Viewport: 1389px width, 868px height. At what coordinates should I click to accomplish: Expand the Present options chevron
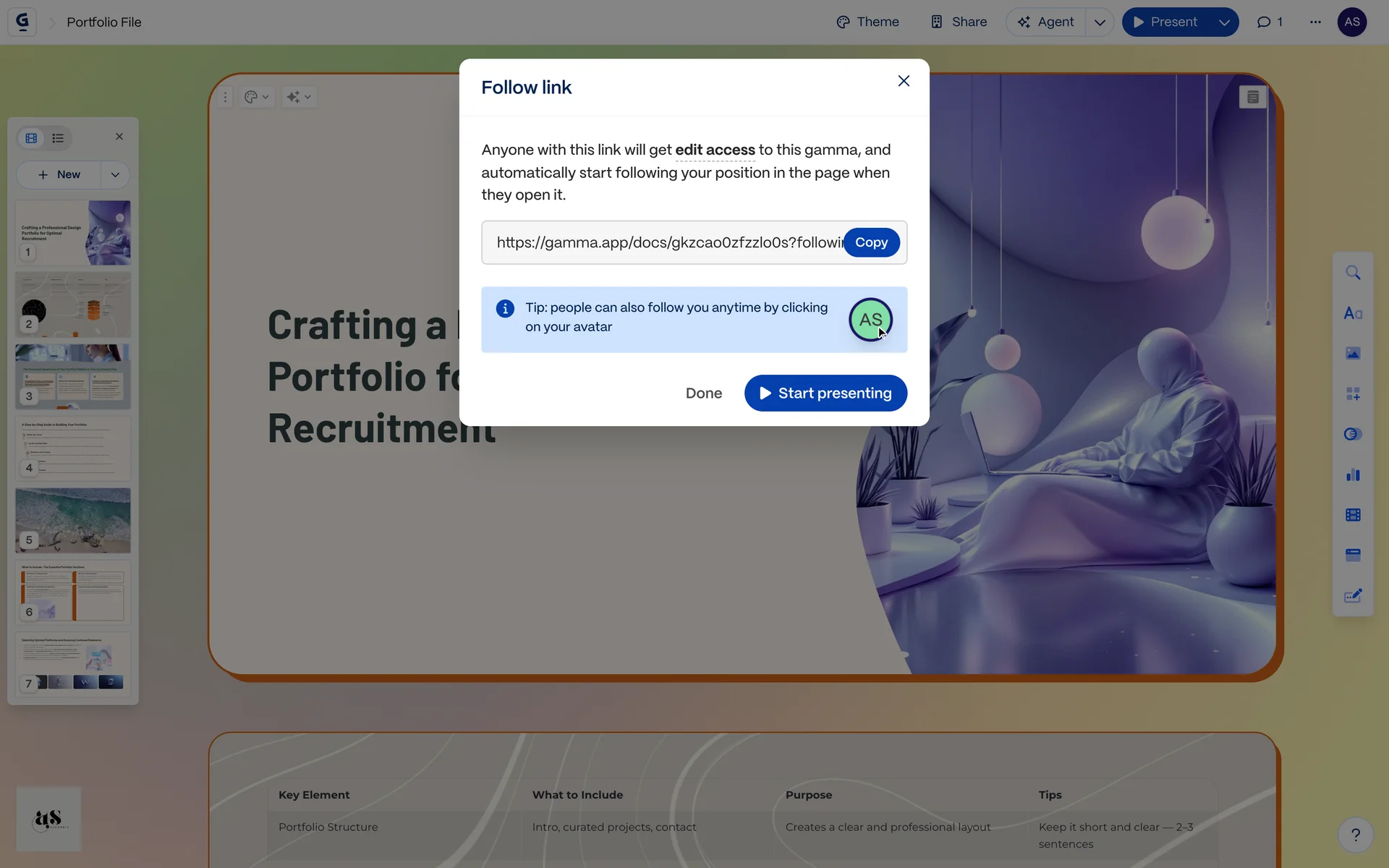pyautogui.click(x=1224, y=22)
